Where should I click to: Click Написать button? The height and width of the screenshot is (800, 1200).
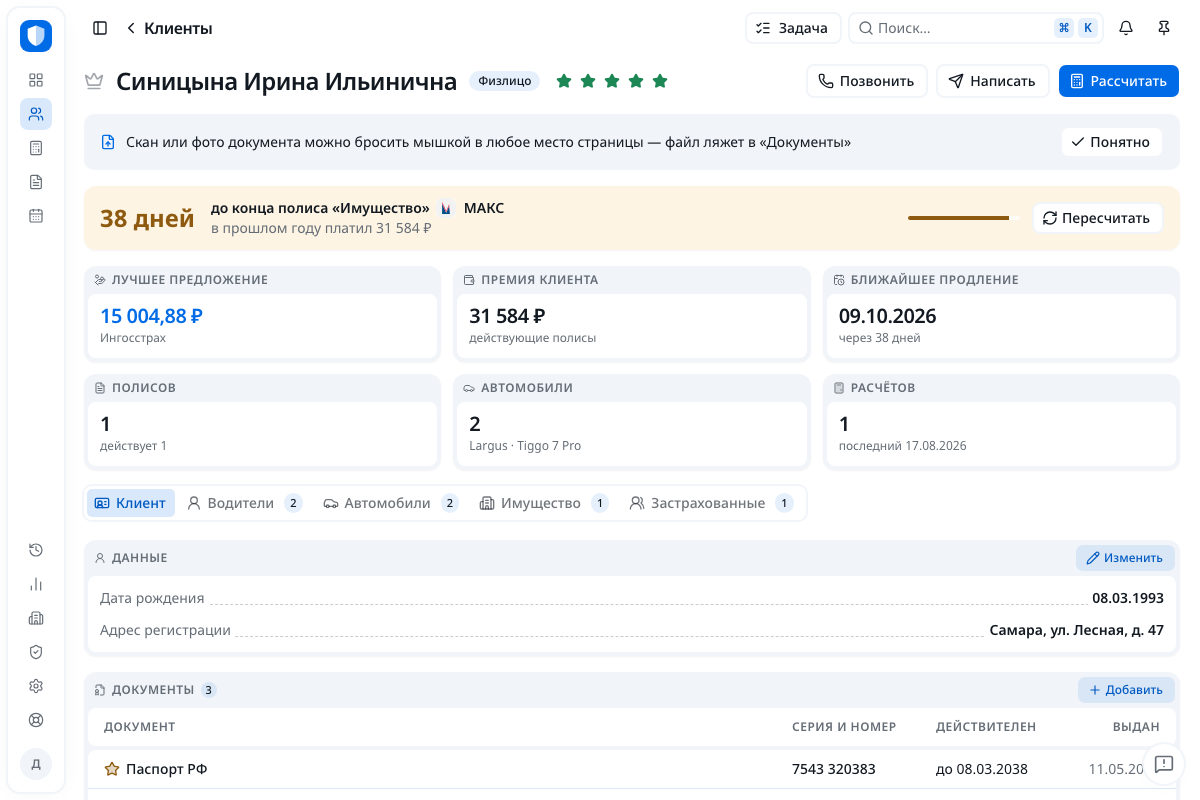tap(993, 81)
